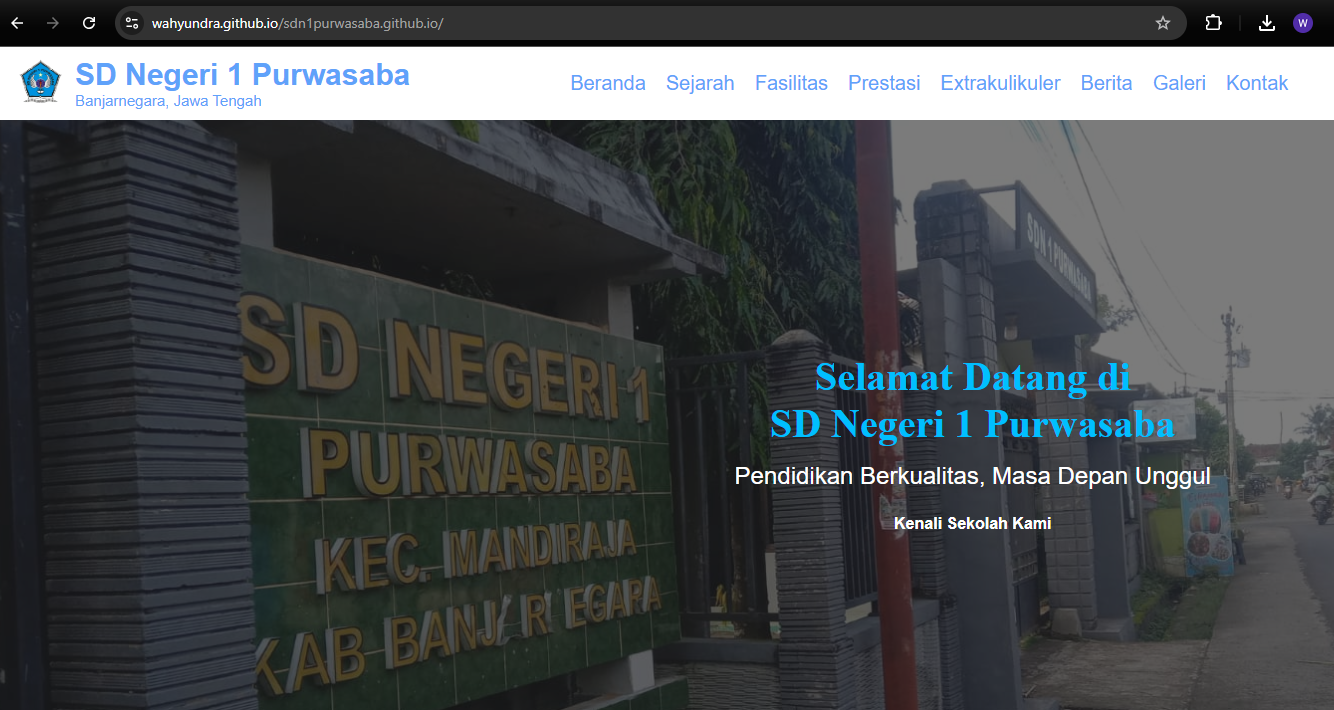Click the blue hero text SD Negeri 1 Purwasaba
The width and height of the screenshot is (1334, 710).
coord(972,425)
